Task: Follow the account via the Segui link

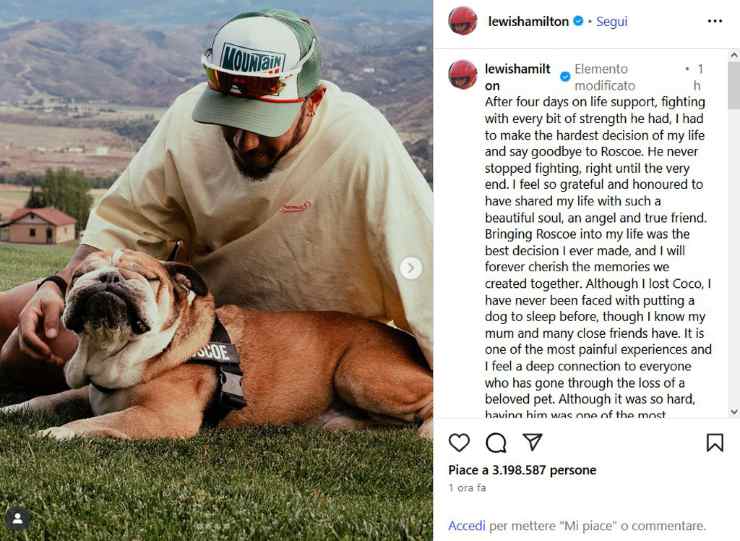Action: point(612,21)
